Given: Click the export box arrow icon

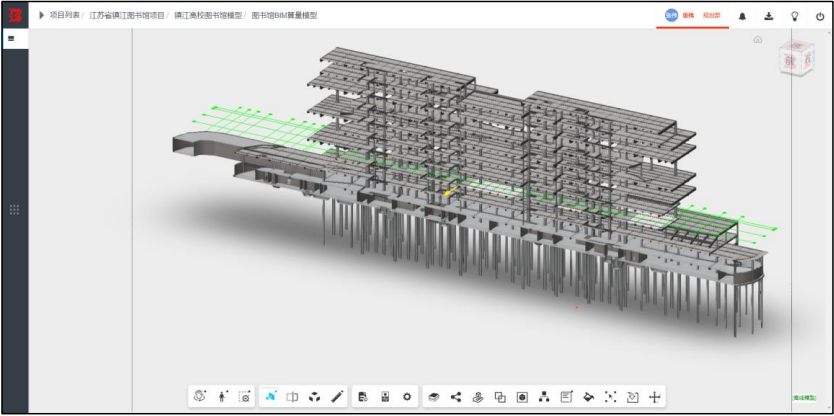Looking at the screenshot, I should click(x=632, y=396).
